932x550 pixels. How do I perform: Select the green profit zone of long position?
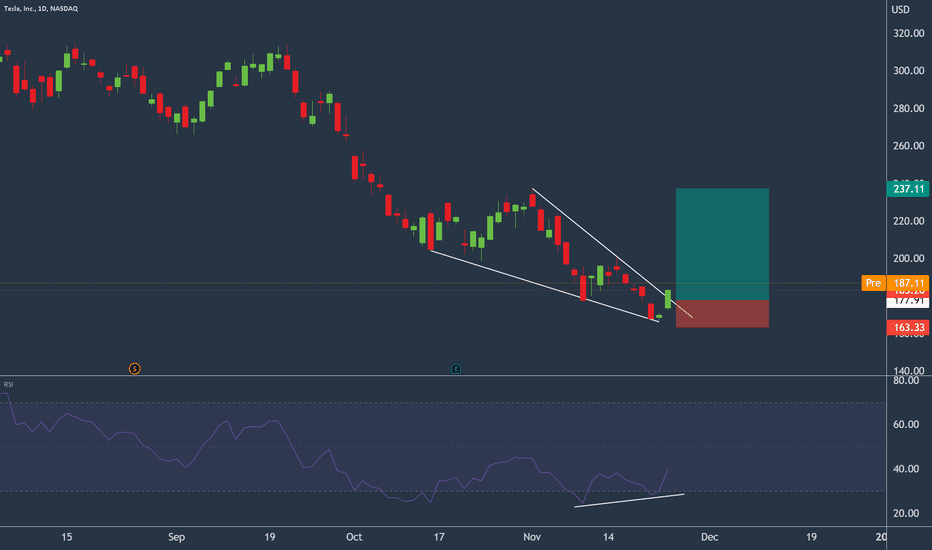[722, 244]
